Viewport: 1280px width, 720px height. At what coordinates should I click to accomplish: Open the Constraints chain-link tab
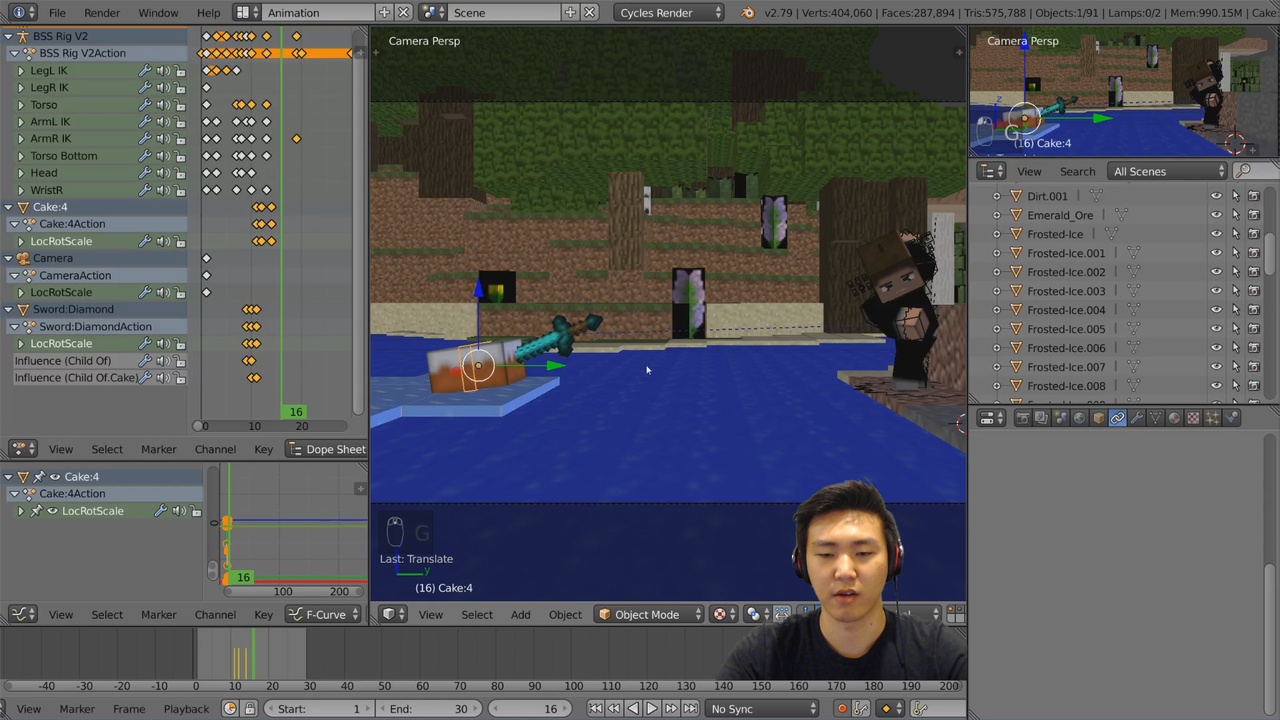click(x=1118, y=418)
